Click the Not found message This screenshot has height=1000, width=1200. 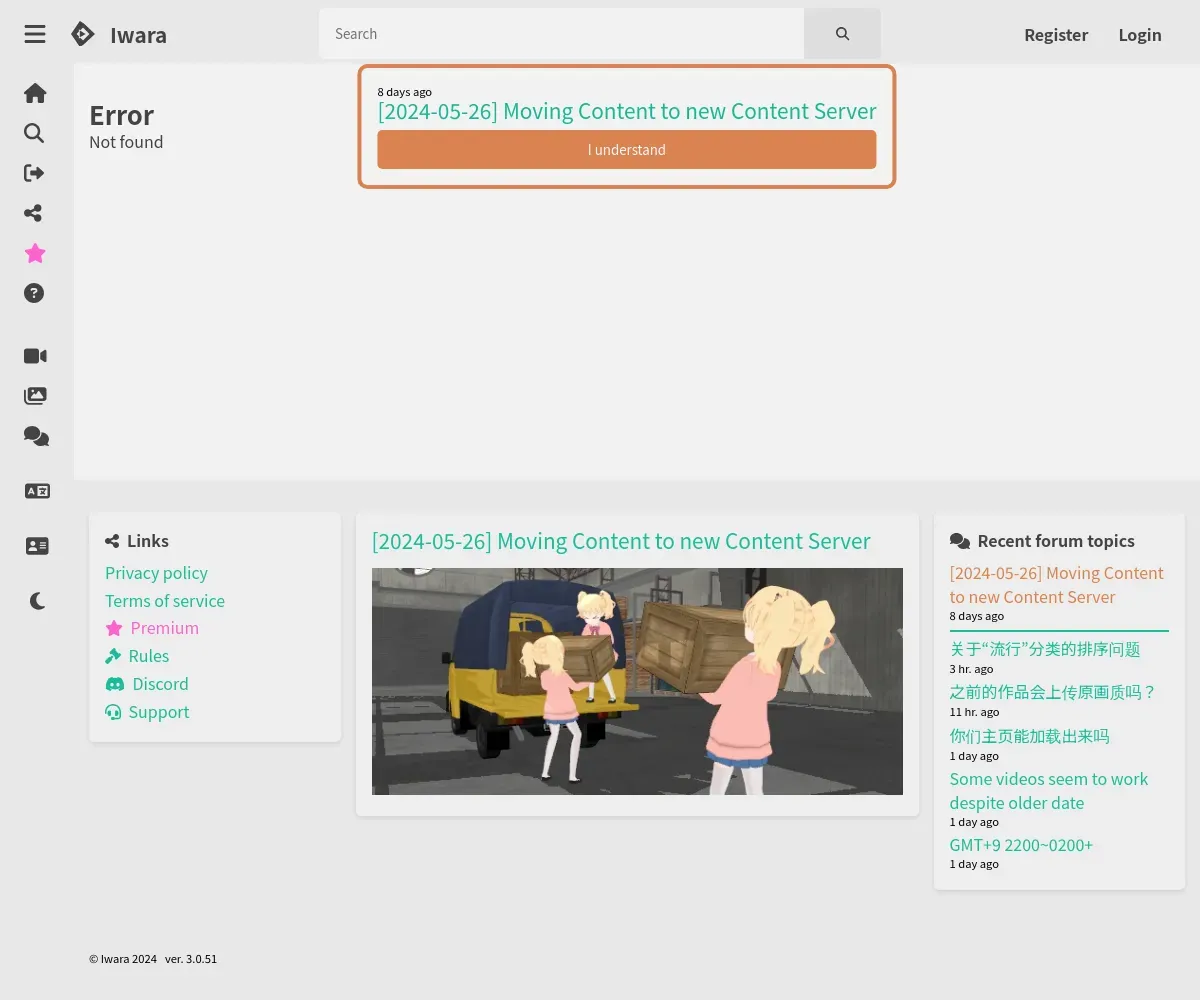coord(126,142)
